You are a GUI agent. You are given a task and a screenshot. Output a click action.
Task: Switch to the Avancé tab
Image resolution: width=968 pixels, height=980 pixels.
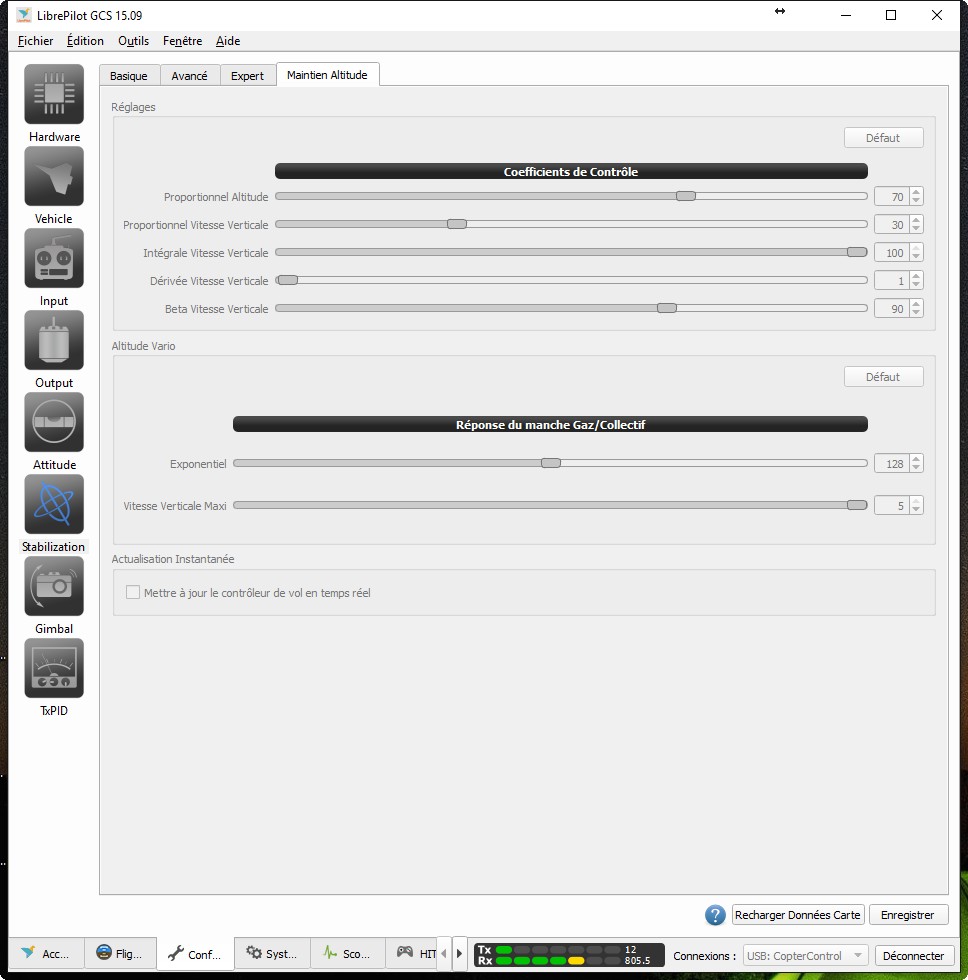point(189,76)
